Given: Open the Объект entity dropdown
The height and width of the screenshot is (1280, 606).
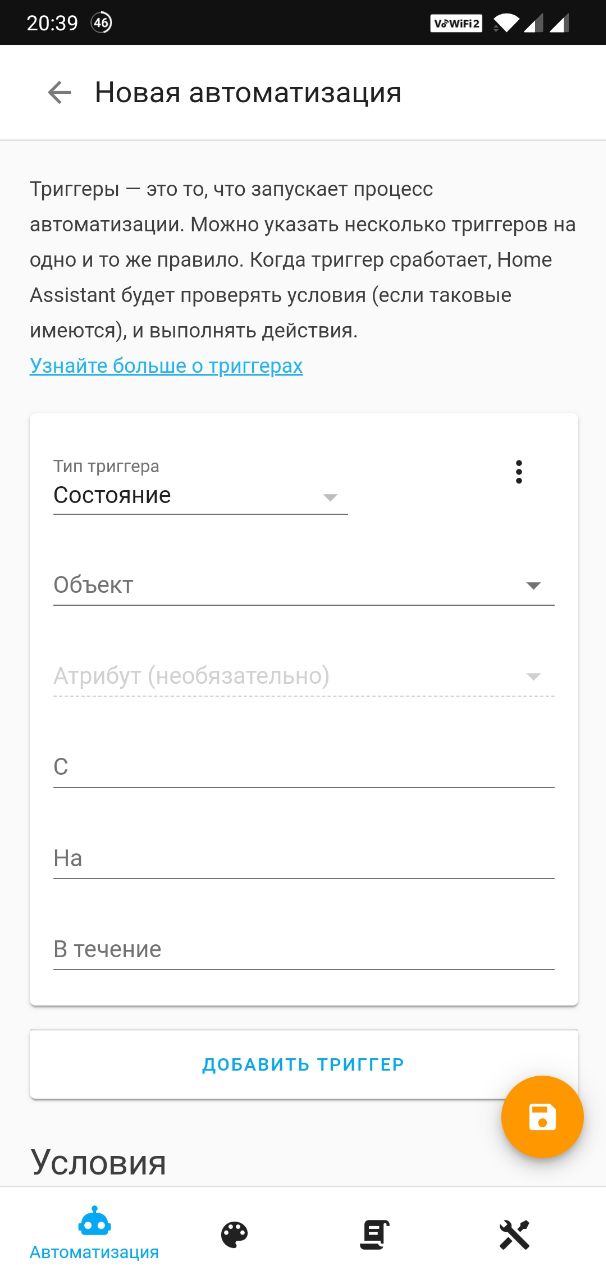Looking at the screenshot, I should pyautogui.click(x=303, y=586).
